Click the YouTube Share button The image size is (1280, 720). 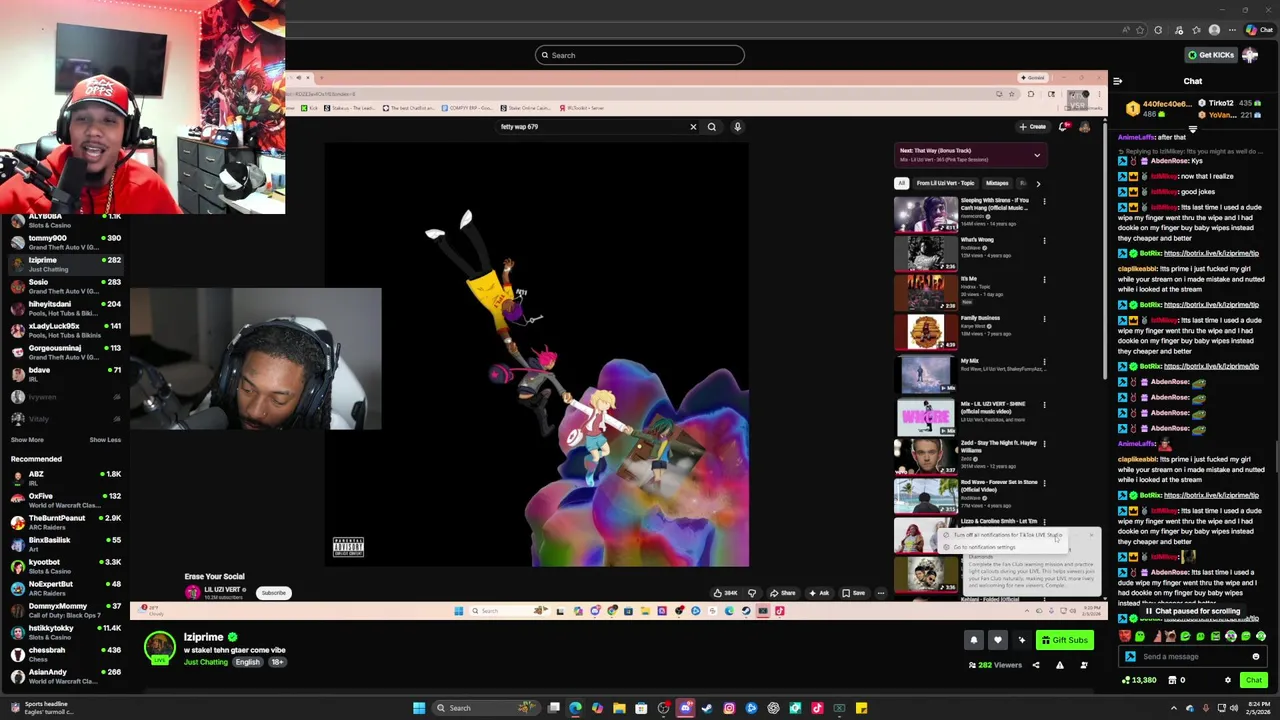click(784, 593)
